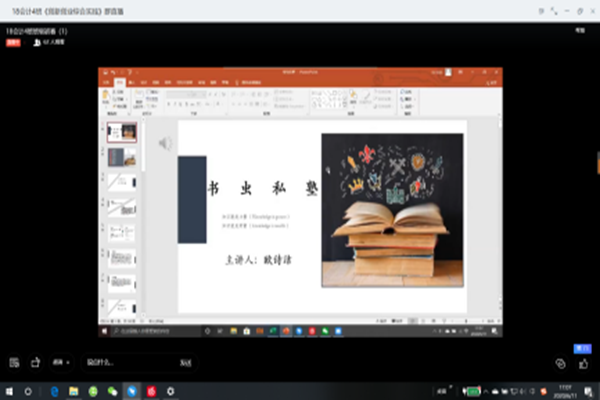Click the link icon beside the like button
600x400 pixels.
[560, 363]
